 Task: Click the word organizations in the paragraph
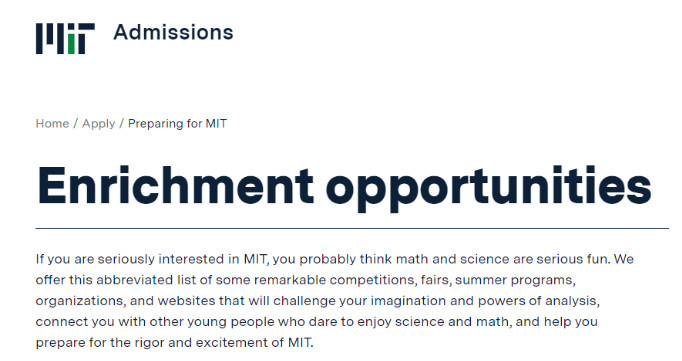click(80, 301)
